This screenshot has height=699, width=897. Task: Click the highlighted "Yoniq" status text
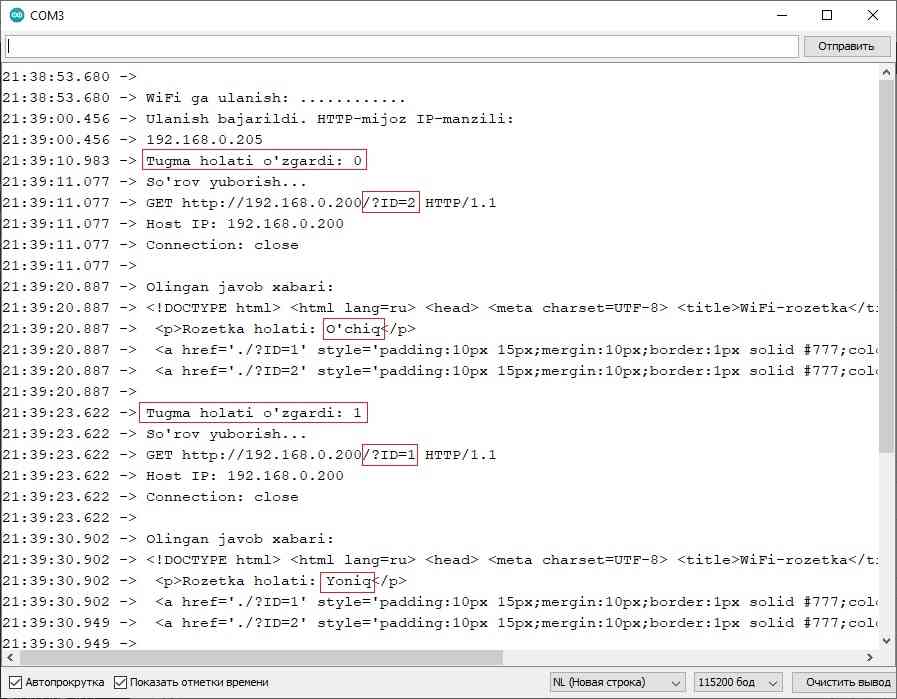(347, 581)
